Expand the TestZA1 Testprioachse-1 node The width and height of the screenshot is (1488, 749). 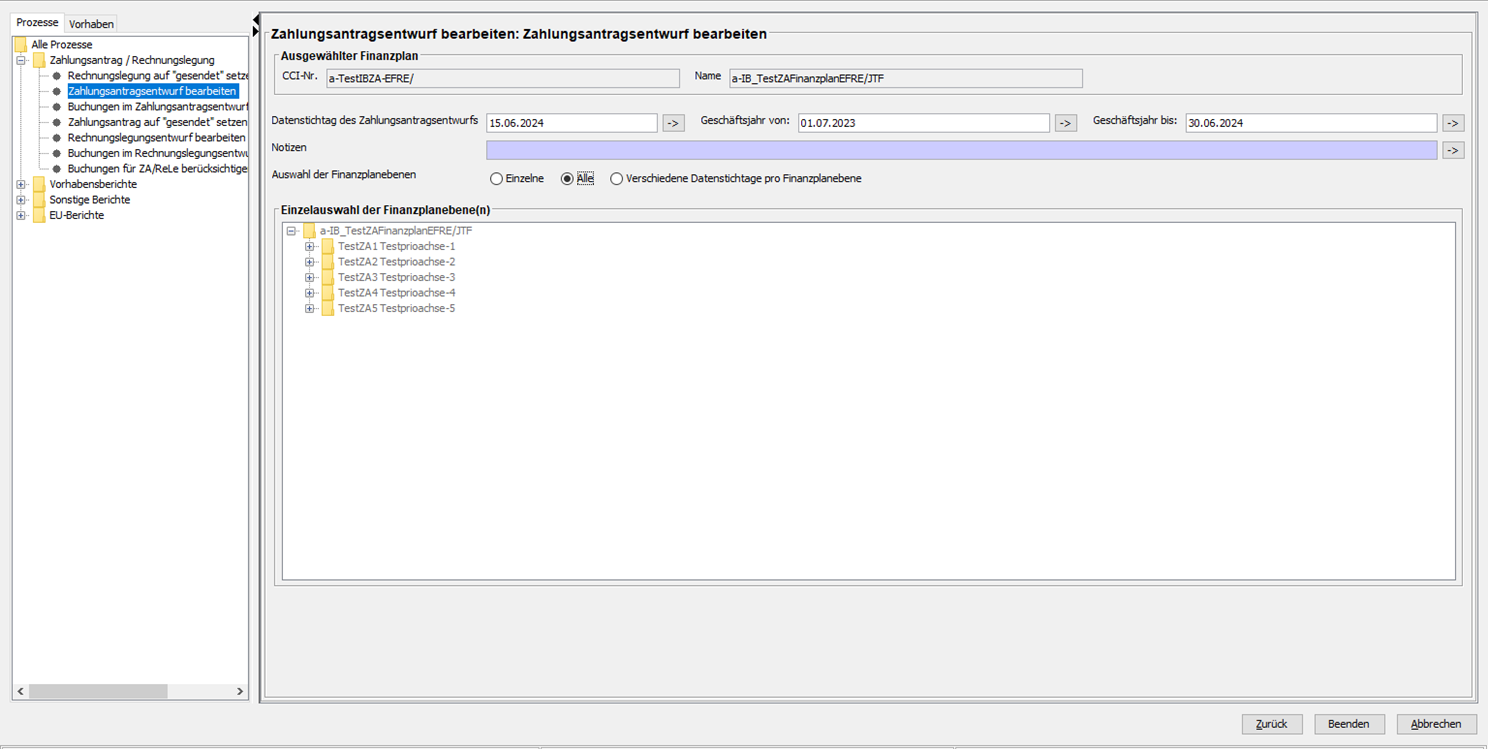(x=309, y=246)
